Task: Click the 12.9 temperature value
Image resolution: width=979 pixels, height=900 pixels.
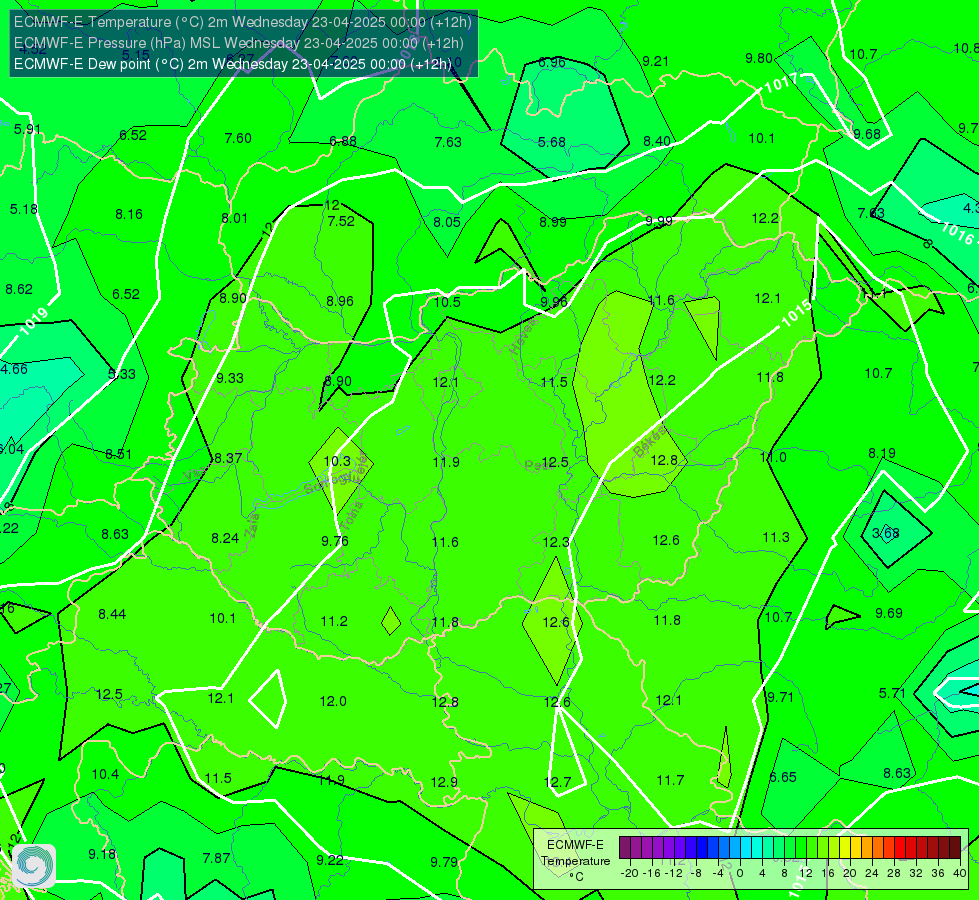Action: click(444, 782)
